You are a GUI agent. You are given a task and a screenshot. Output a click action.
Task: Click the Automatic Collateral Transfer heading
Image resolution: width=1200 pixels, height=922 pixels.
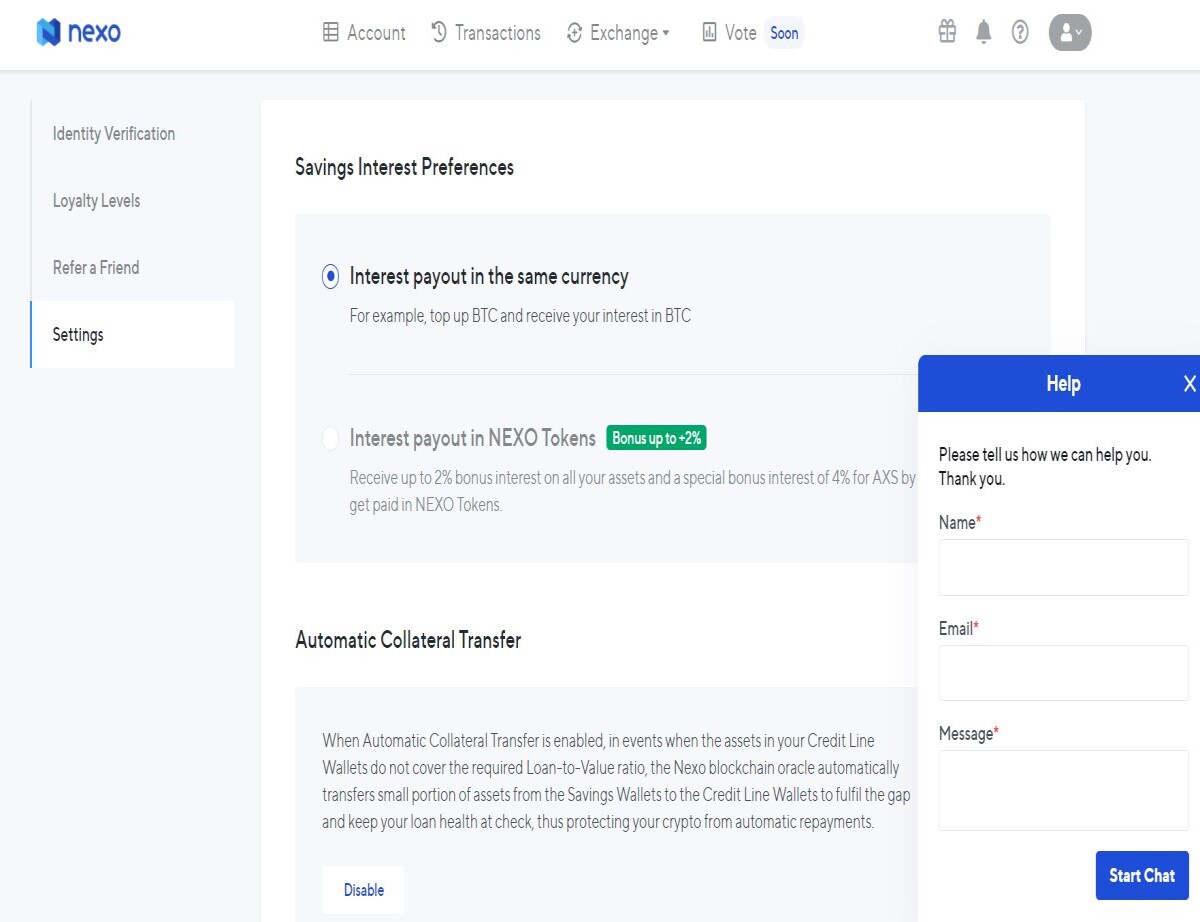point(408,640)
